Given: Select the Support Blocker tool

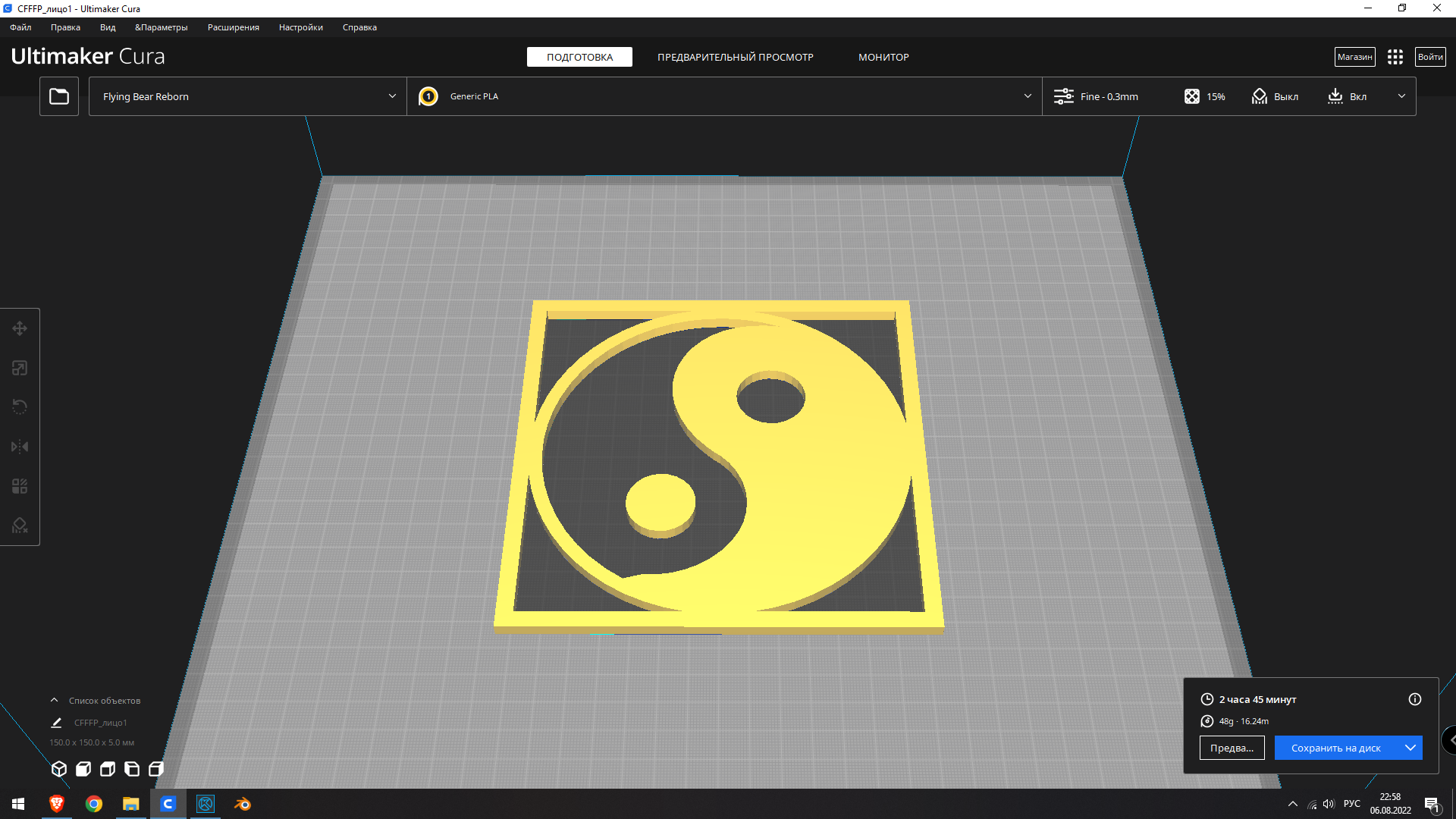Looking at the screenshot, I should click(x=20, y=526).
